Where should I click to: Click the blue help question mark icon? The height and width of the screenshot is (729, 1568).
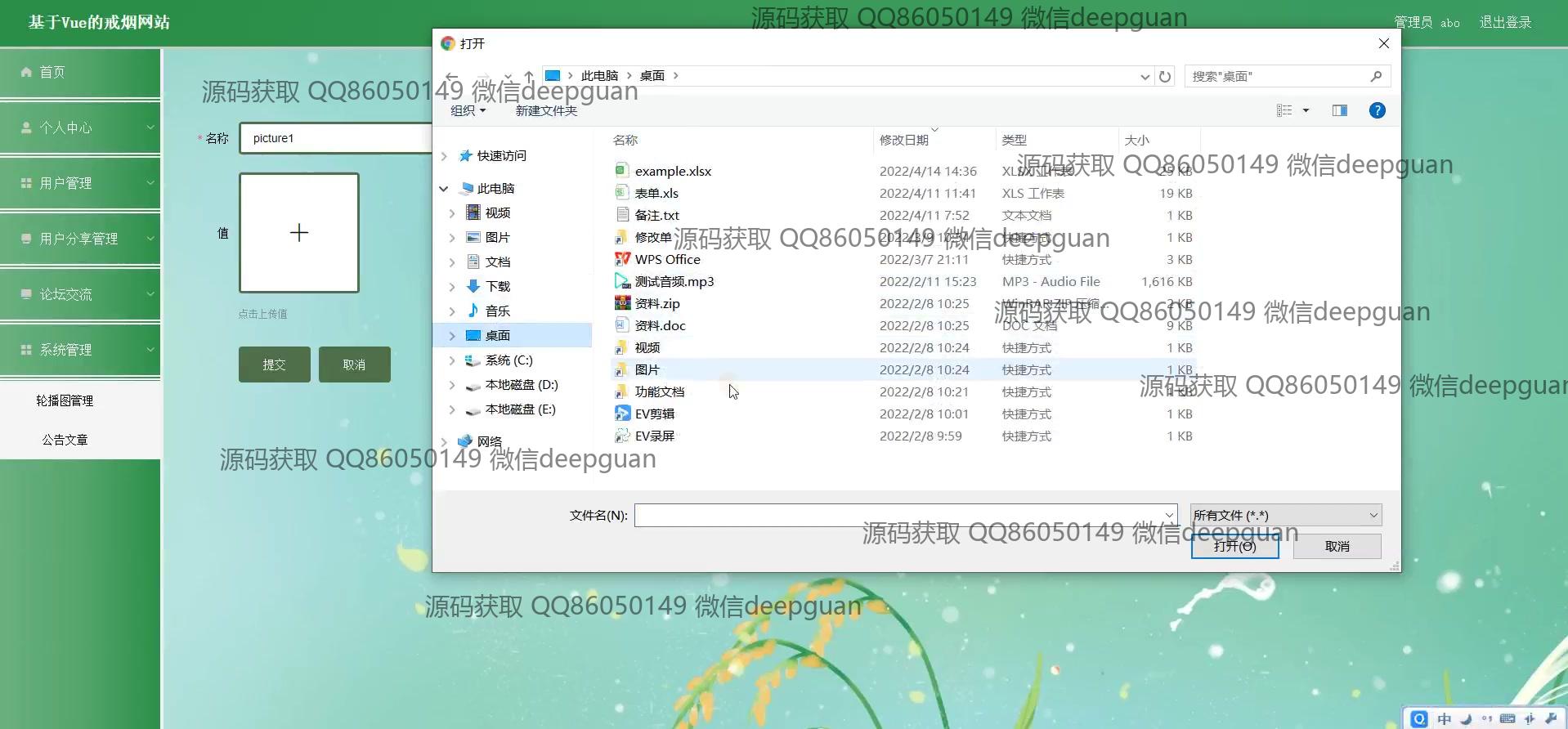(1377, 110)
